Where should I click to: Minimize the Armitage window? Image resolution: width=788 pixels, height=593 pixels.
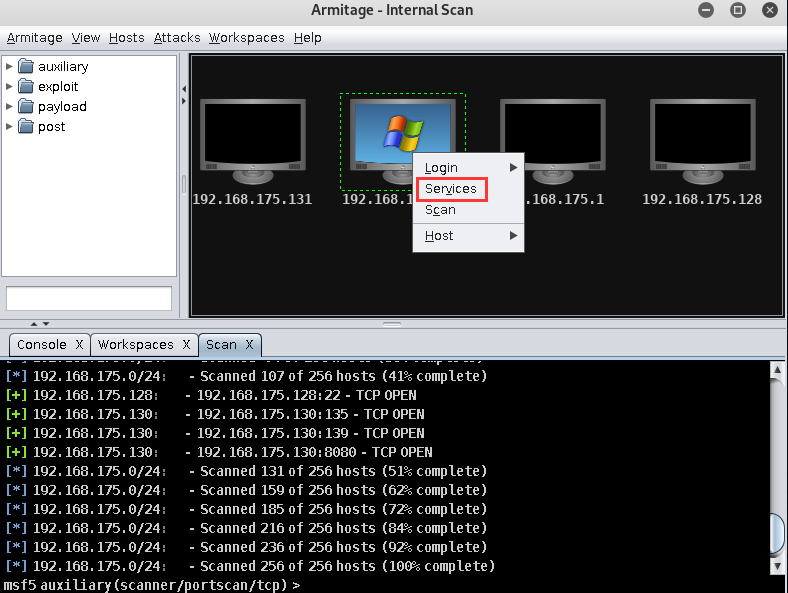click(706, 10)
